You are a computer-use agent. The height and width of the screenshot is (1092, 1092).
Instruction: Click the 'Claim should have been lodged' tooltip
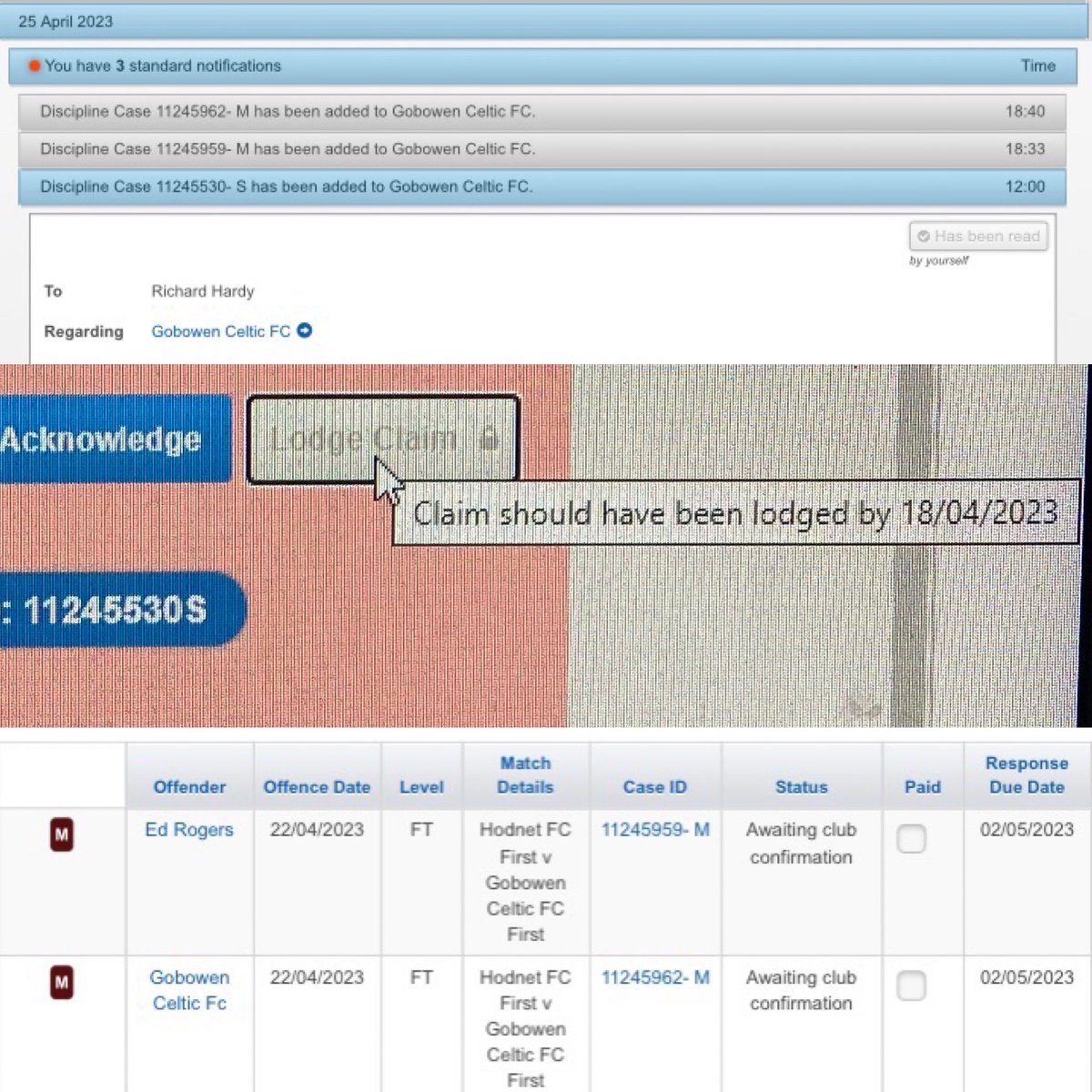point(735,514)
